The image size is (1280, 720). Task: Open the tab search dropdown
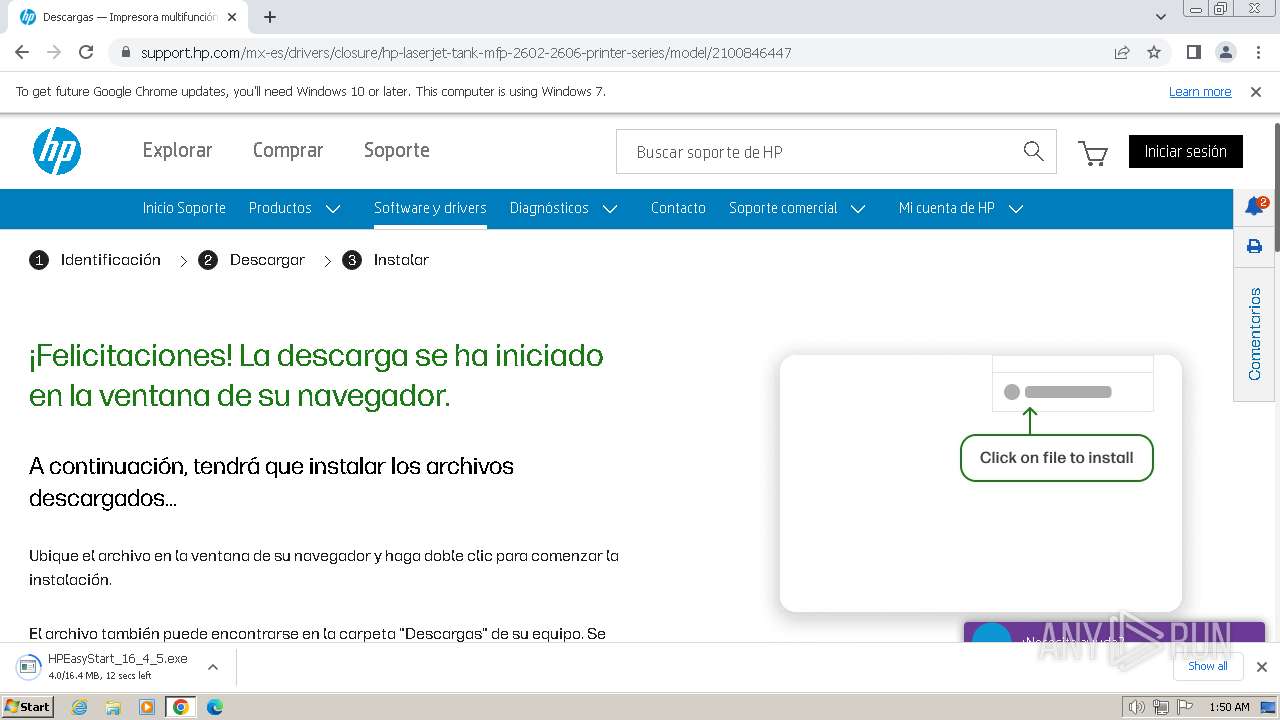pos(1160,16)
